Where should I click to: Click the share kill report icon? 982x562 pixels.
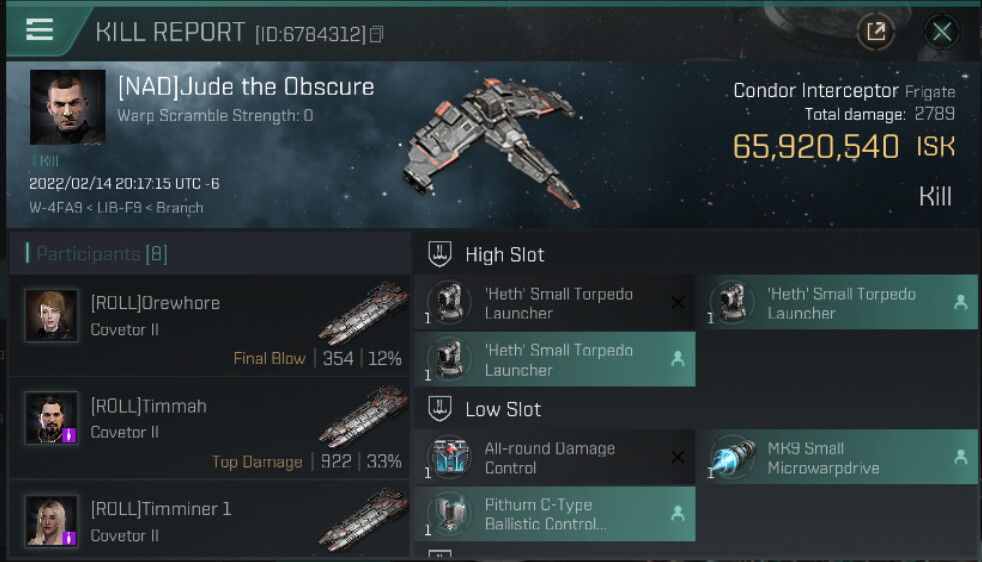point(875,32)
